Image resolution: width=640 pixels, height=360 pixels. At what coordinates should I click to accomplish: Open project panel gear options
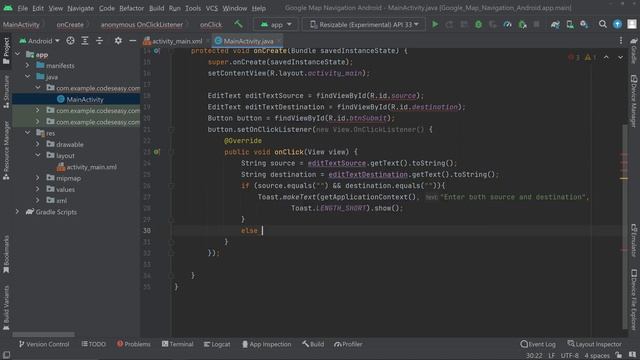(x=118, y=41)
